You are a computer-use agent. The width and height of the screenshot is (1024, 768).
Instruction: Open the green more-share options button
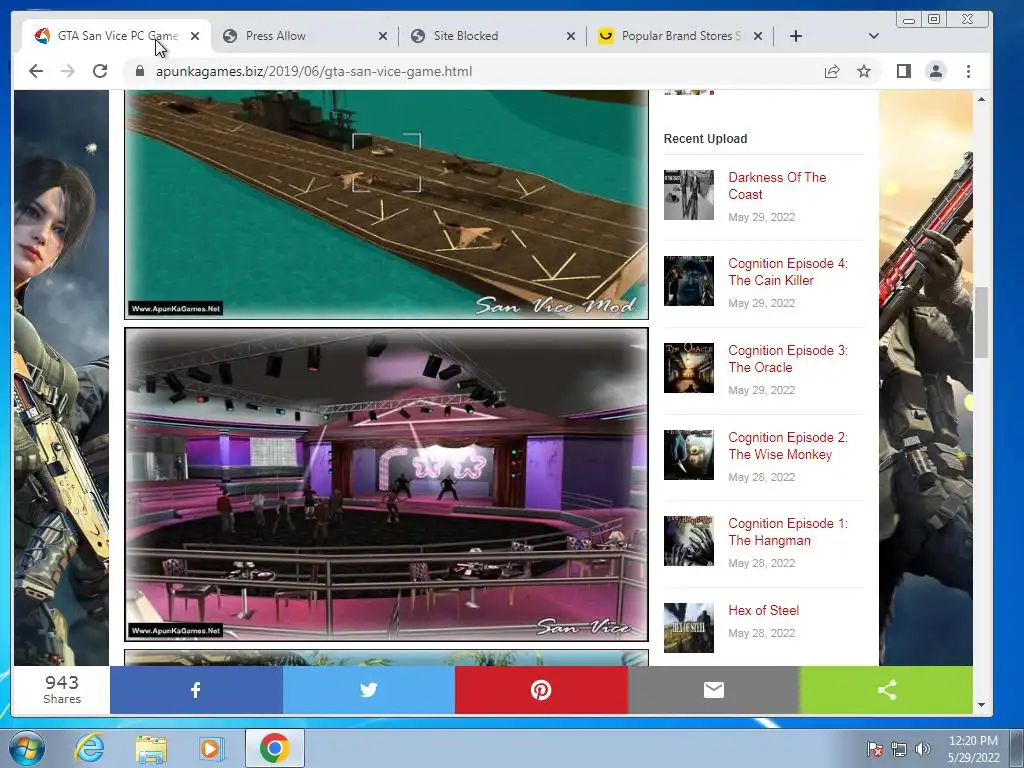(886, 690)
